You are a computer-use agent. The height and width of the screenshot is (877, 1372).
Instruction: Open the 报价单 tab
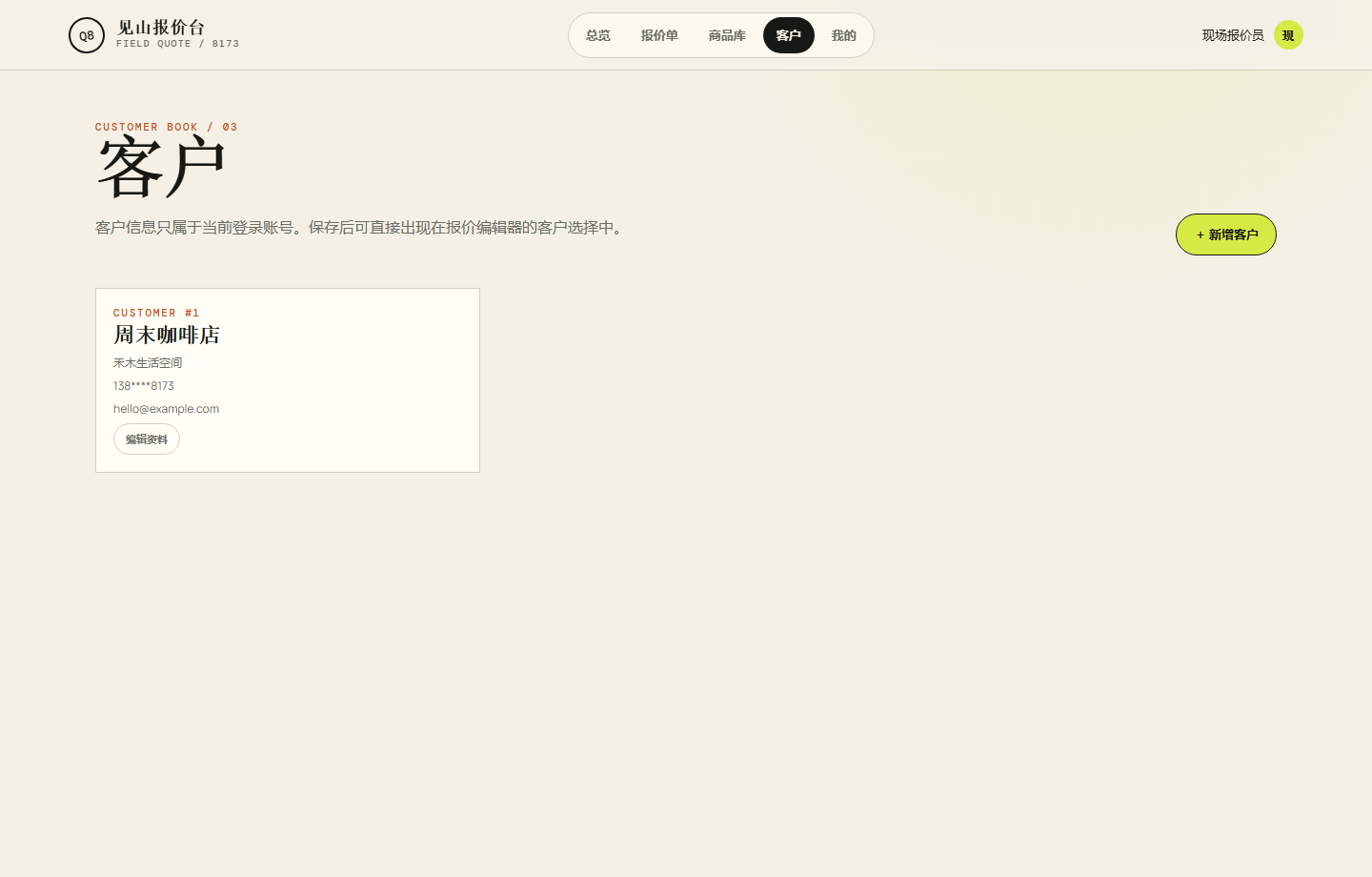tap(659, 35)
